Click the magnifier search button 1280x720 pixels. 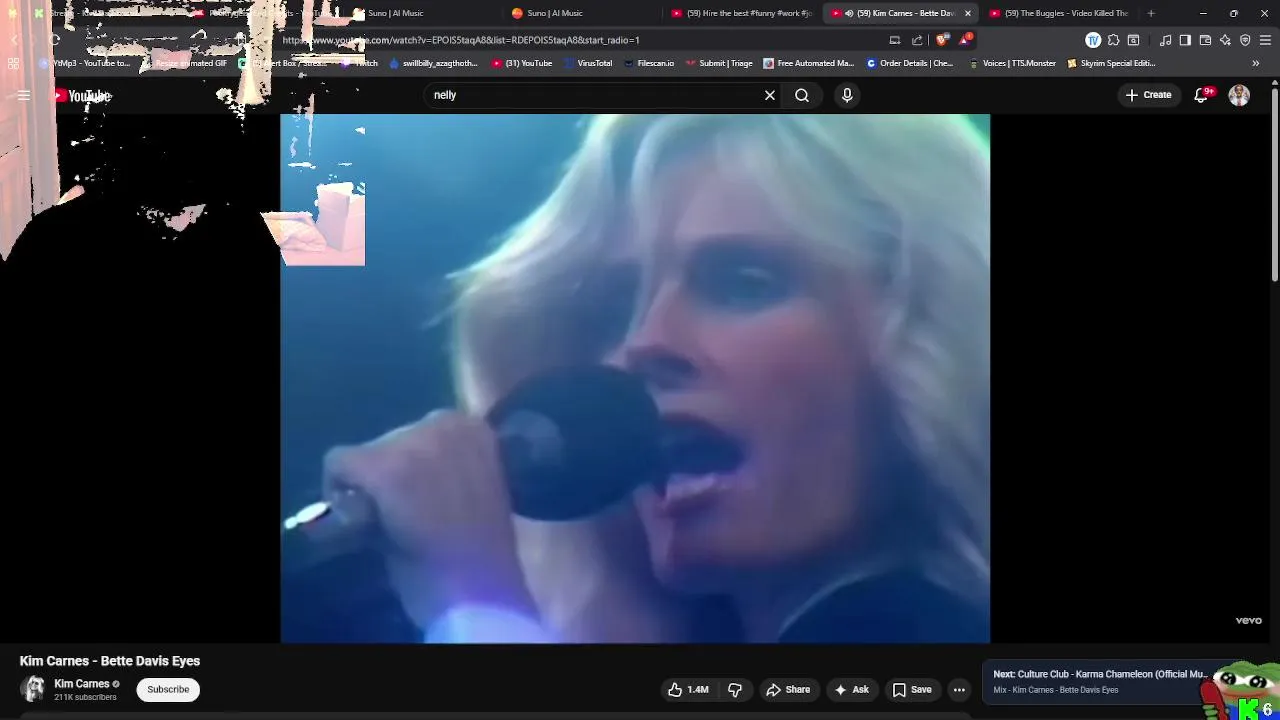tap(802, 95)
